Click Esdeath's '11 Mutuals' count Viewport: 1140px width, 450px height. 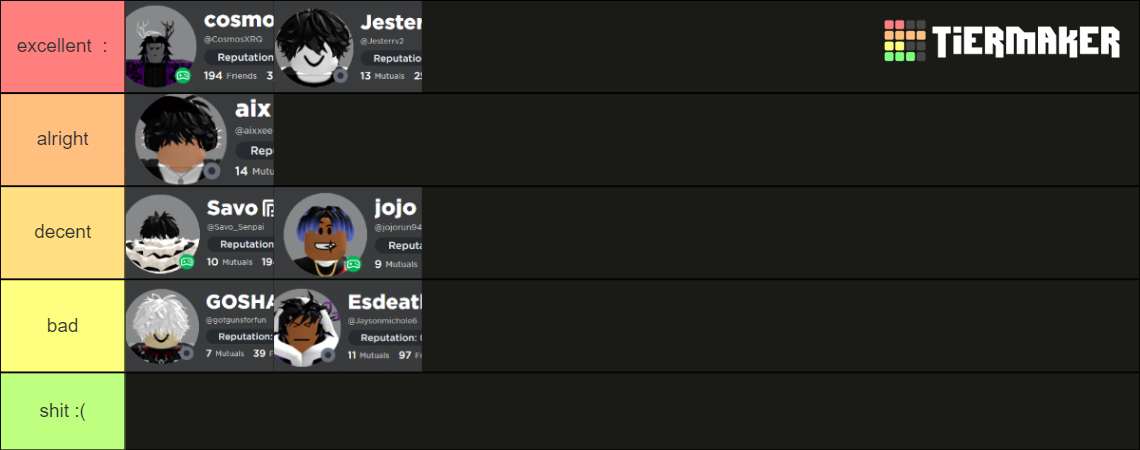pos(368,355)
